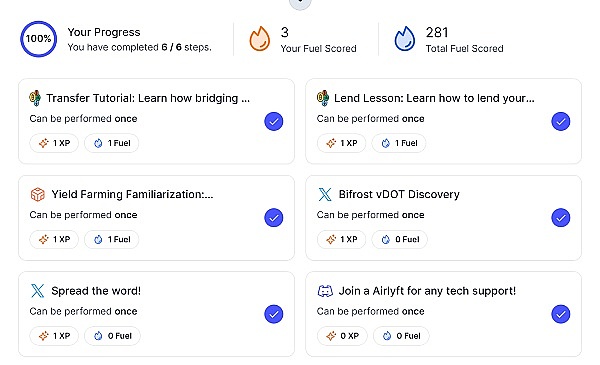Image resolution: width=600 pixels, height=365 pixels.
Task: Click the checkmark on Transfer Tutorial card
Action: pos(274,121)
